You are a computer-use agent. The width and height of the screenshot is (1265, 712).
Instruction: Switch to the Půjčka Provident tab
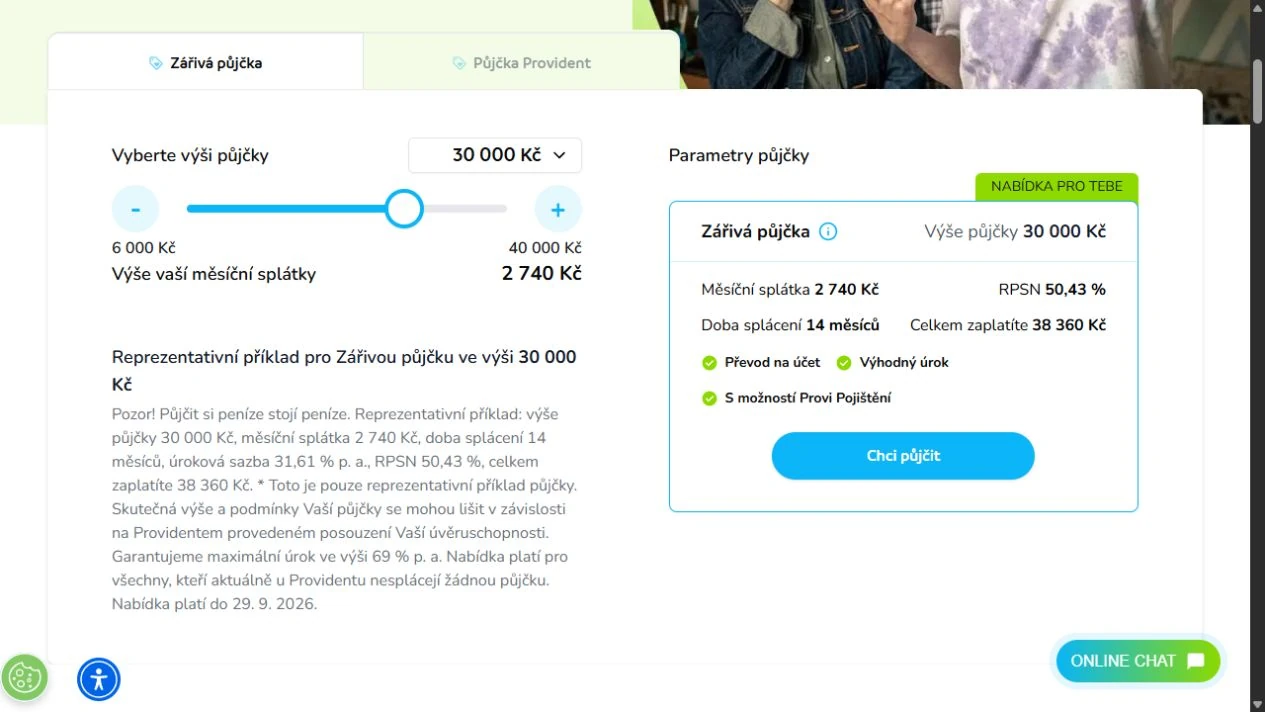tap(521, 63)
